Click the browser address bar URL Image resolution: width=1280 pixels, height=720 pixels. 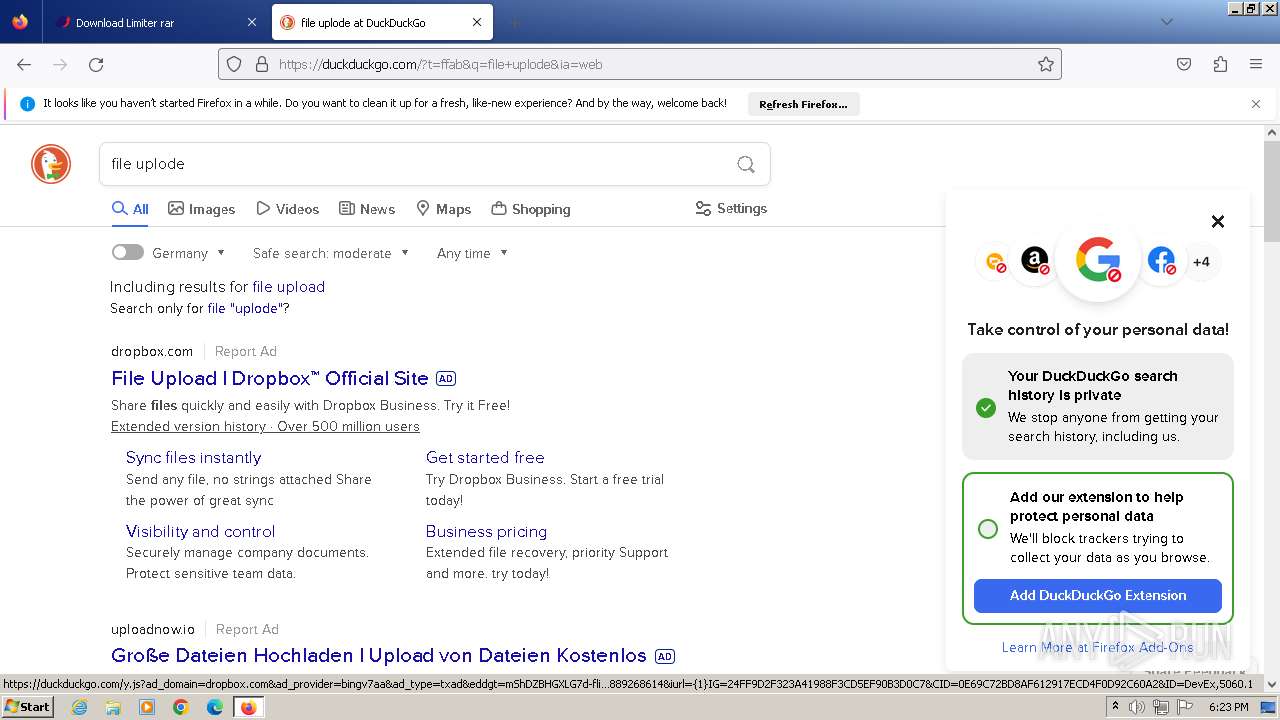(x=640, y=64)
